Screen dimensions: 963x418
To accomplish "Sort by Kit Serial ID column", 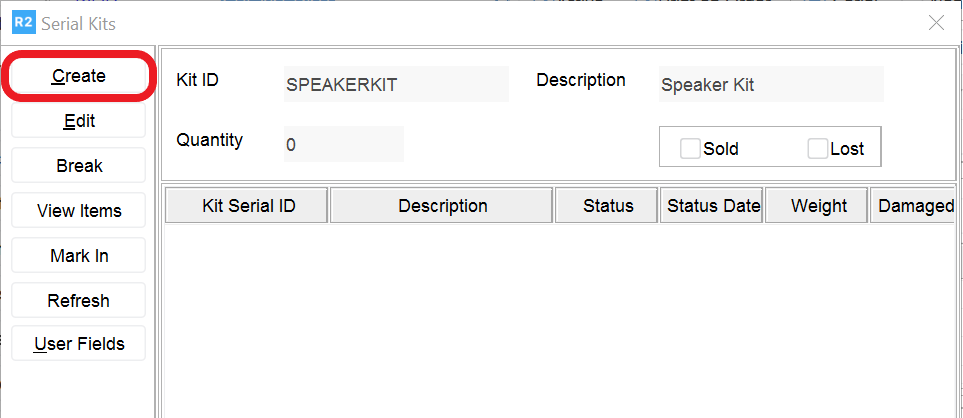I will [248, 206].
